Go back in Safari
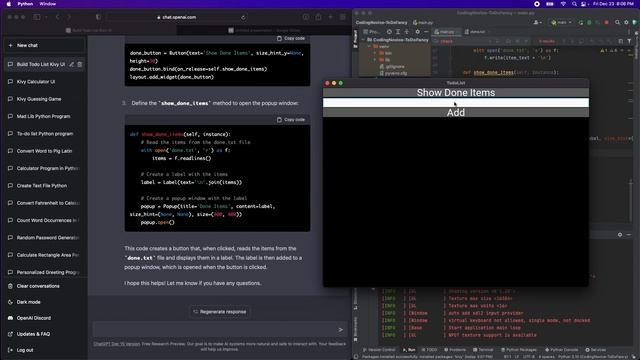Image resolution: width=640 pixels, height=360 pixels. coord(57,17)
